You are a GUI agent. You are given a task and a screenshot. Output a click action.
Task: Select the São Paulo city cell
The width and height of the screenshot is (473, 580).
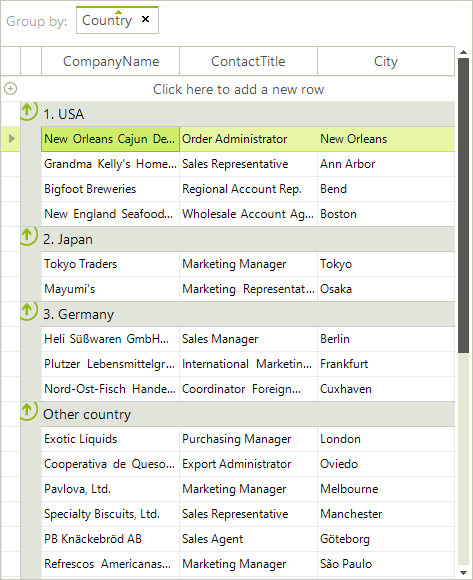coord(386,564)
